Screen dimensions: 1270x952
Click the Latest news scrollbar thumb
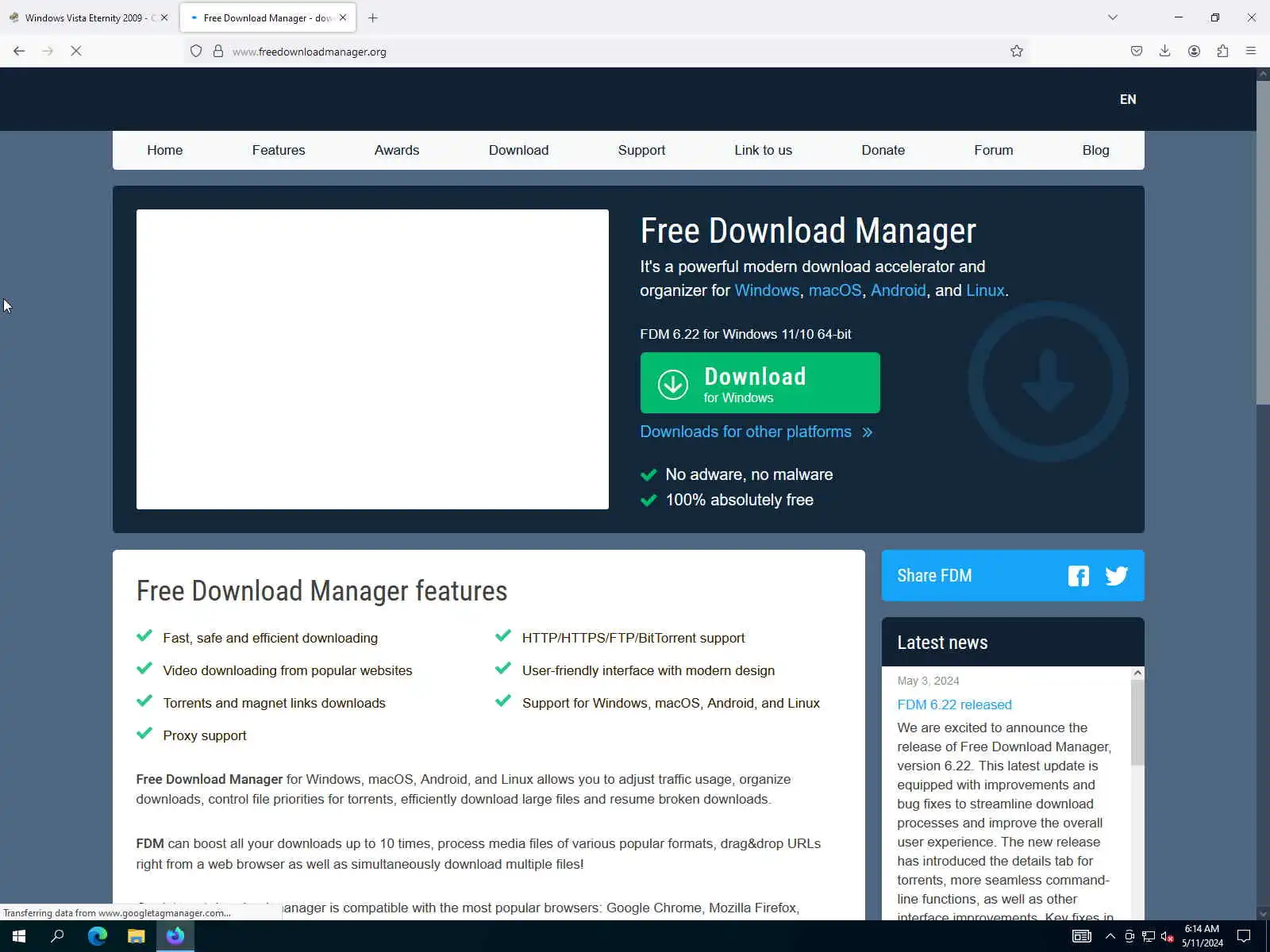pos(1137,724)
